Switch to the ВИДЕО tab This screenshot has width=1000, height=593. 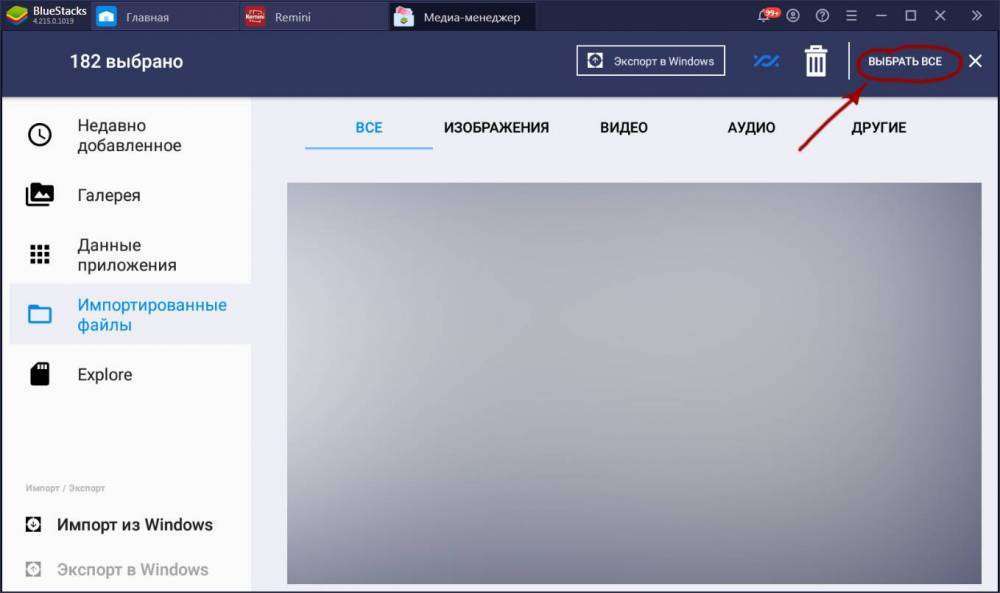[624, 128]
